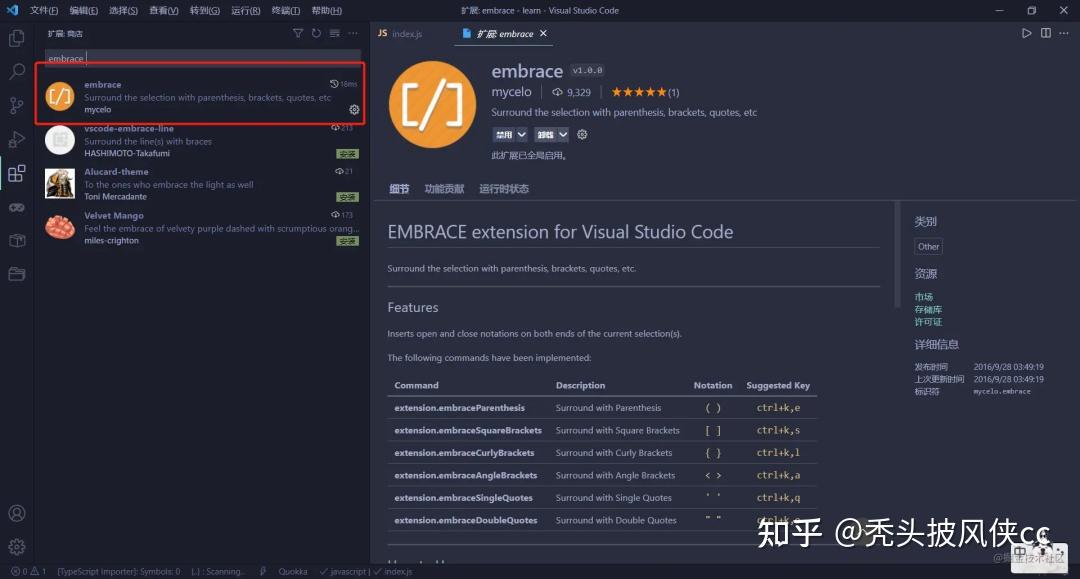Install Velvet Mango with 安装 button

[347, 241]
